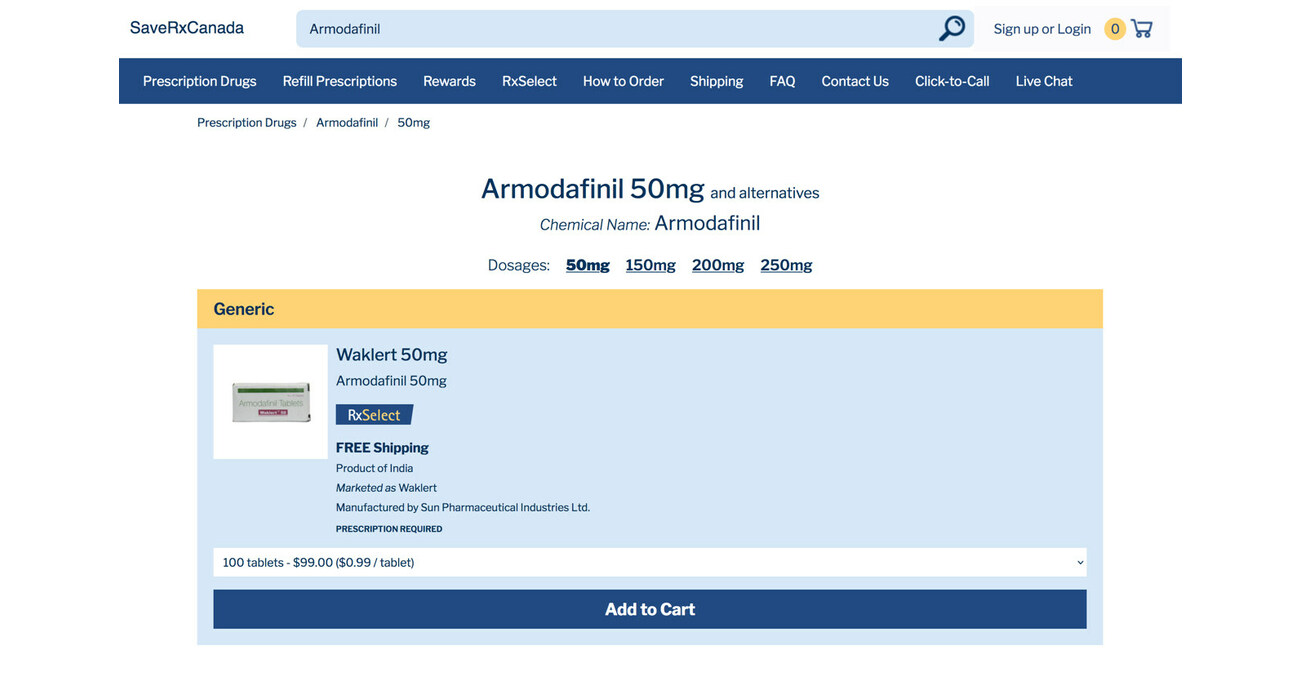Click the RxSelect badge on Waklert
Image resolution: width=1301 pixels, height=682 pixels.
click(374, 414)
